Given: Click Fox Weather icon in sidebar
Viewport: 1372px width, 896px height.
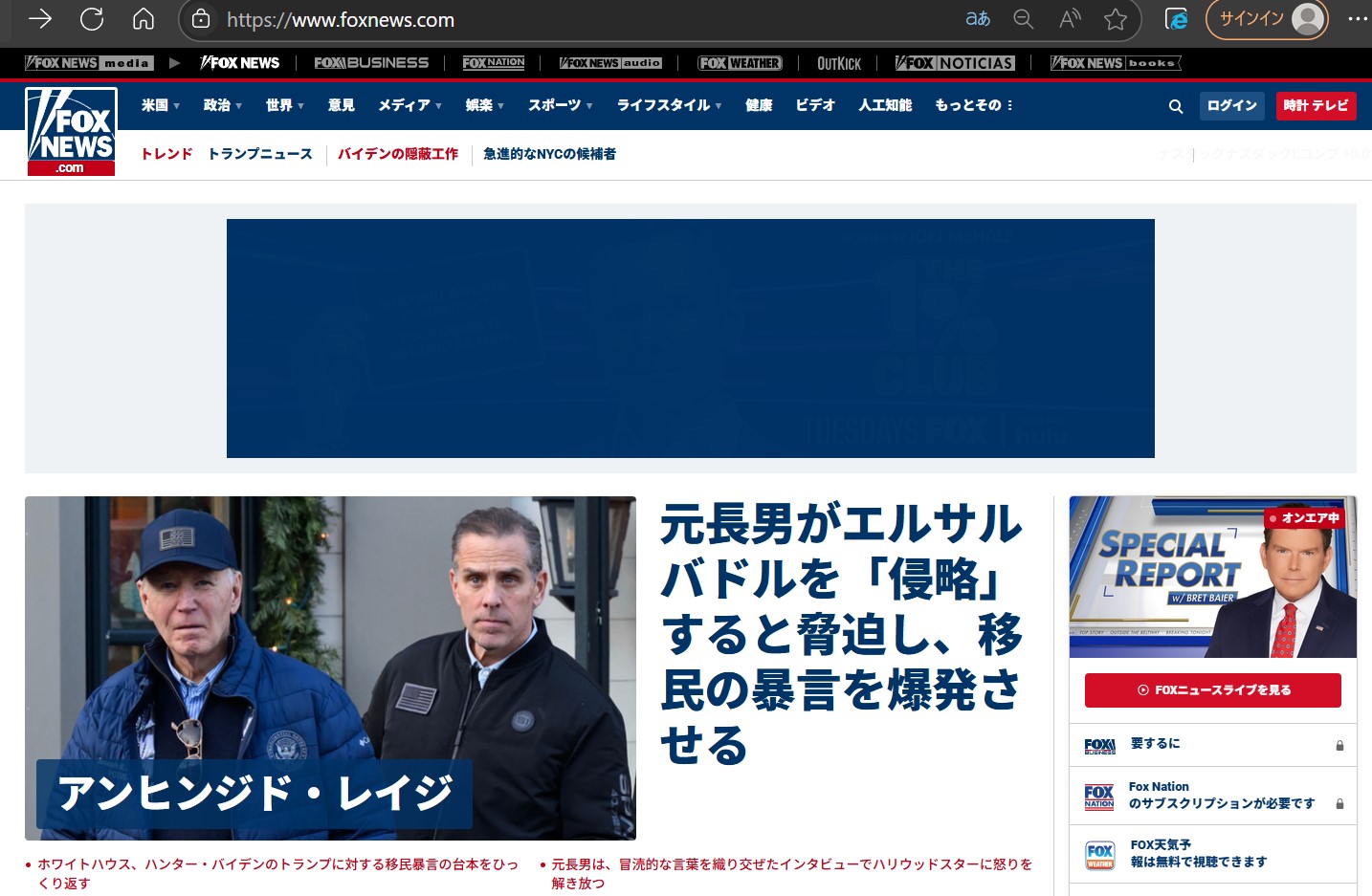Looking at the screenshot, I should (1100, 855).
